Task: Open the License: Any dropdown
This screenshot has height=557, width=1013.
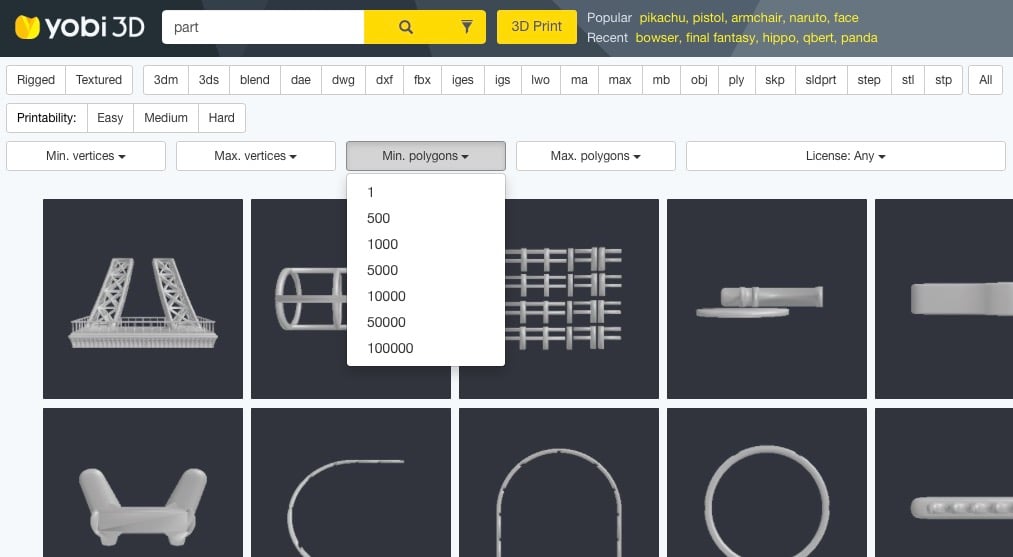Action: pyautogui.click(x=845, y=156)
